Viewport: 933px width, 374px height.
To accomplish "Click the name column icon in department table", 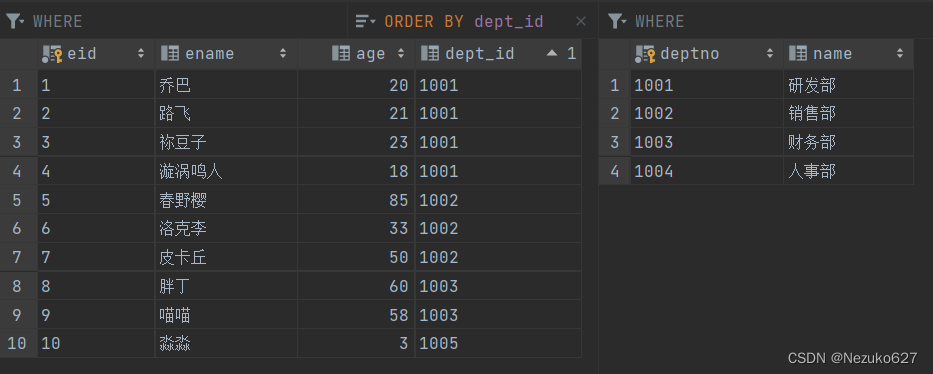I will 798,54.
